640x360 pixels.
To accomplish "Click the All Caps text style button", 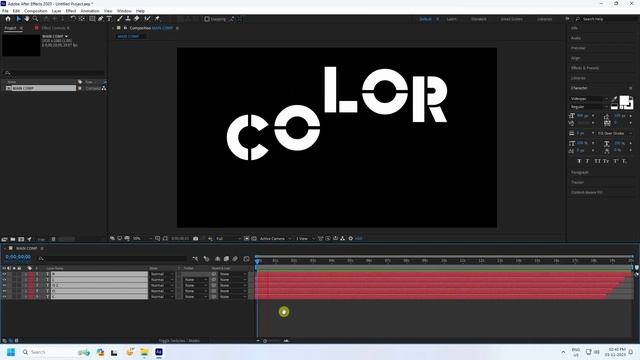I will click(598, 161).
